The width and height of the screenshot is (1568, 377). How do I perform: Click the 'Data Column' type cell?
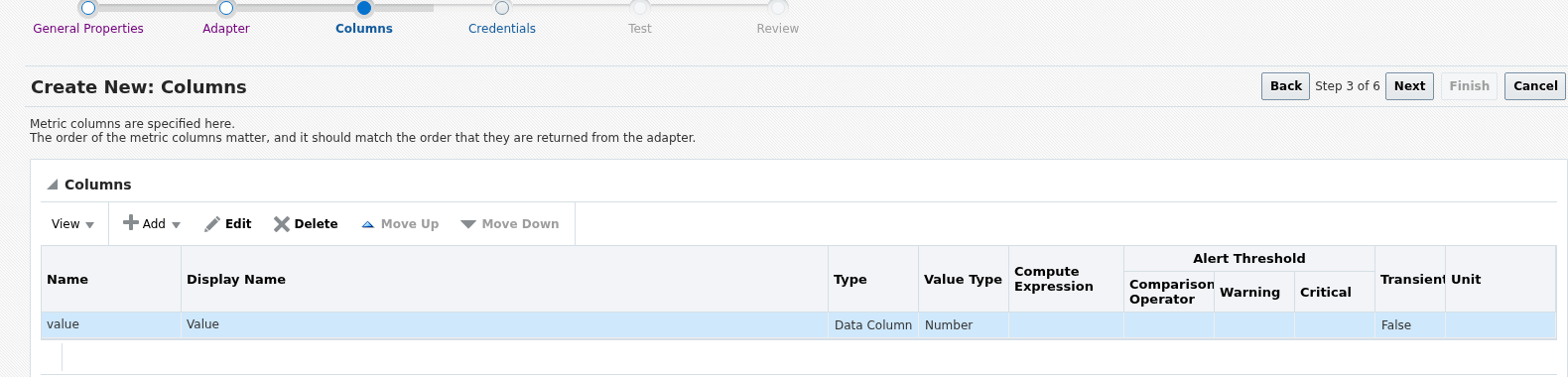pyautogui.click(x=873, y=325)
